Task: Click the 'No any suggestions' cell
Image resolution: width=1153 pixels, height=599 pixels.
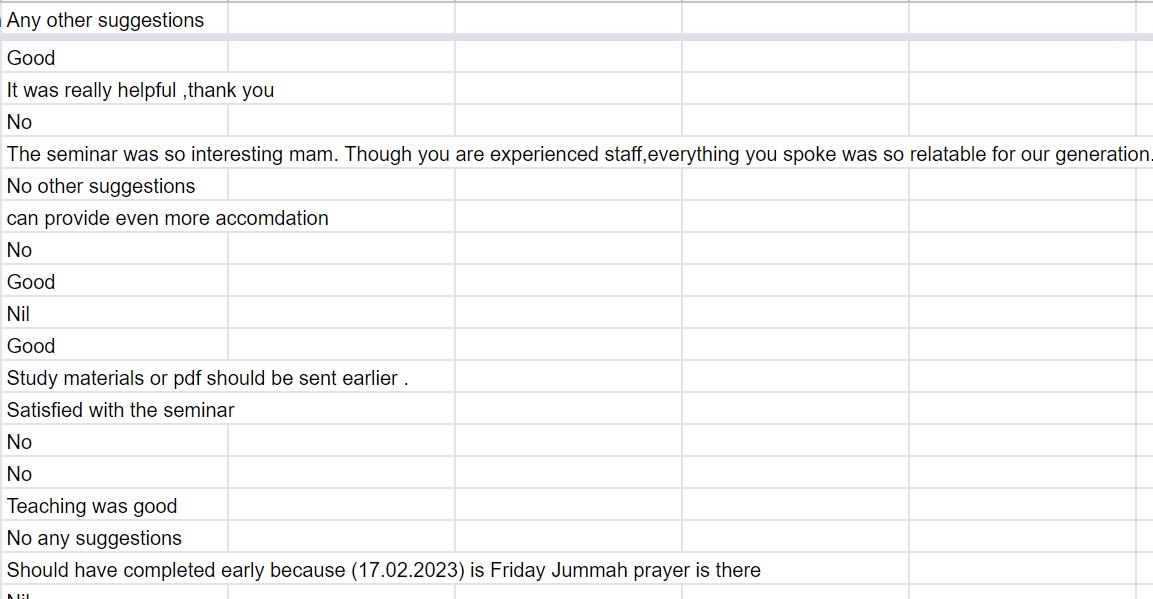Action: coord(94,538)
